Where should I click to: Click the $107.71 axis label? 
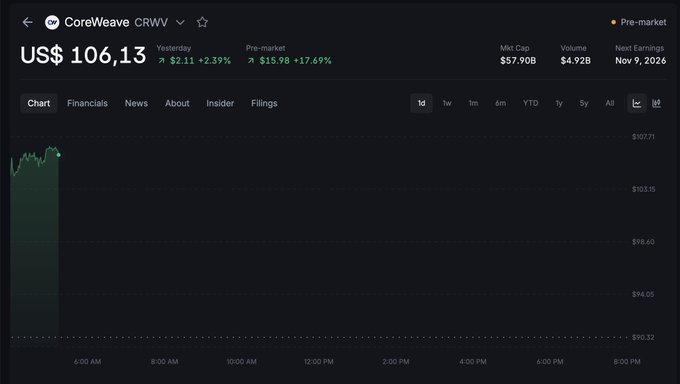pyautogui.click(x=643, y=137)
